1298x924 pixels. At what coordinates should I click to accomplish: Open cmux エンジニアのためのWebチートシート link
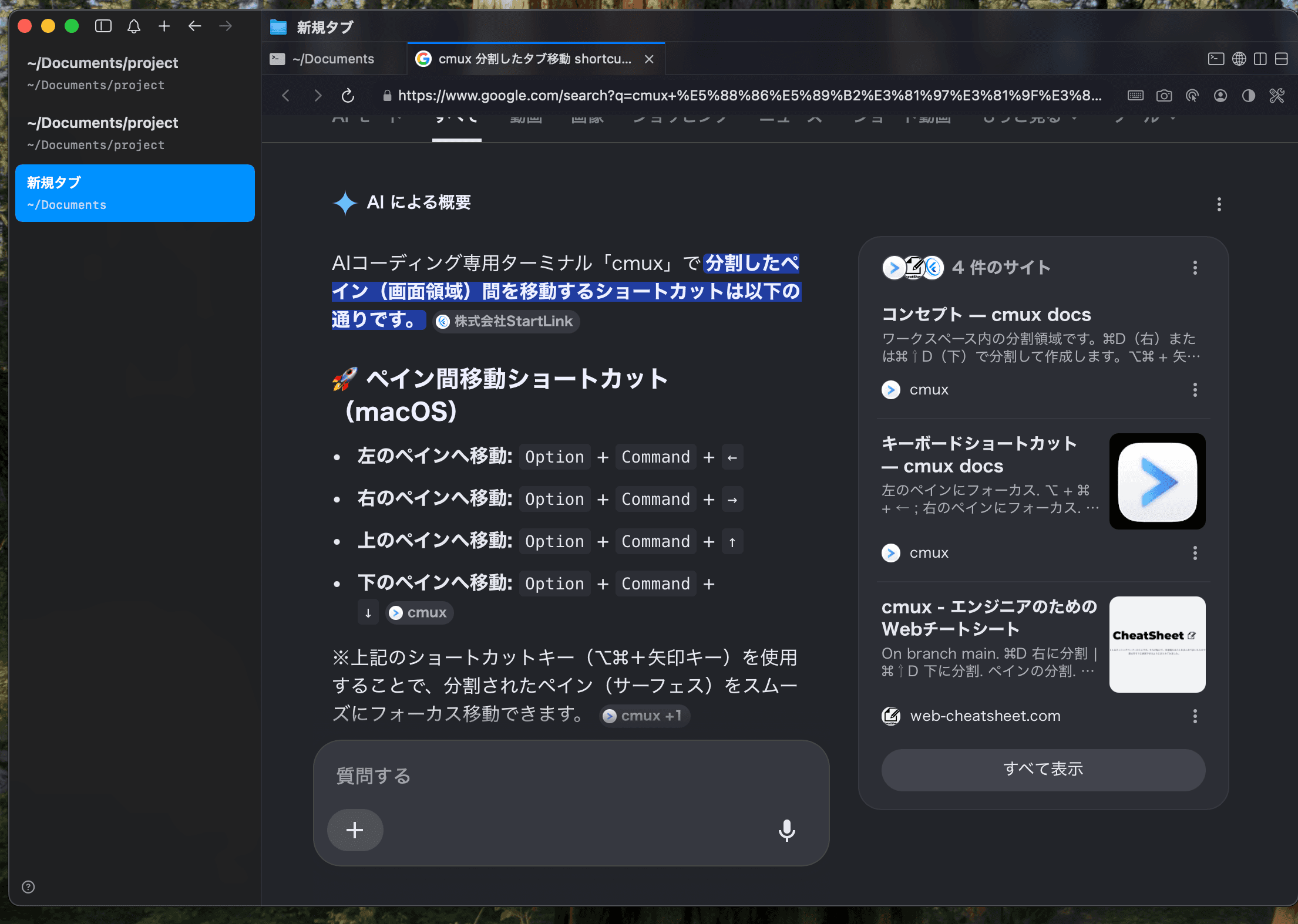[989, 618]
